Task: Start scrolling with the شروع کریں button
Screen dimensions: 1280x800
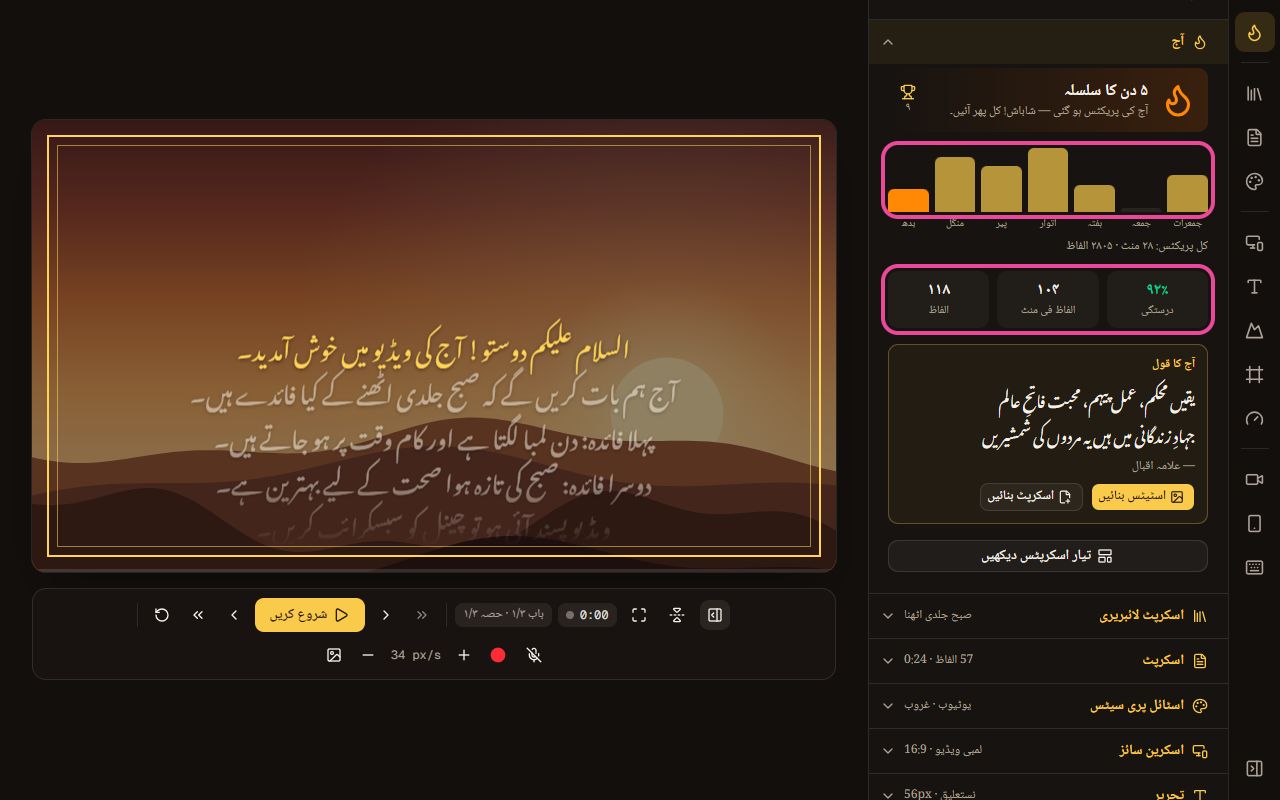Action: point(310,615)
